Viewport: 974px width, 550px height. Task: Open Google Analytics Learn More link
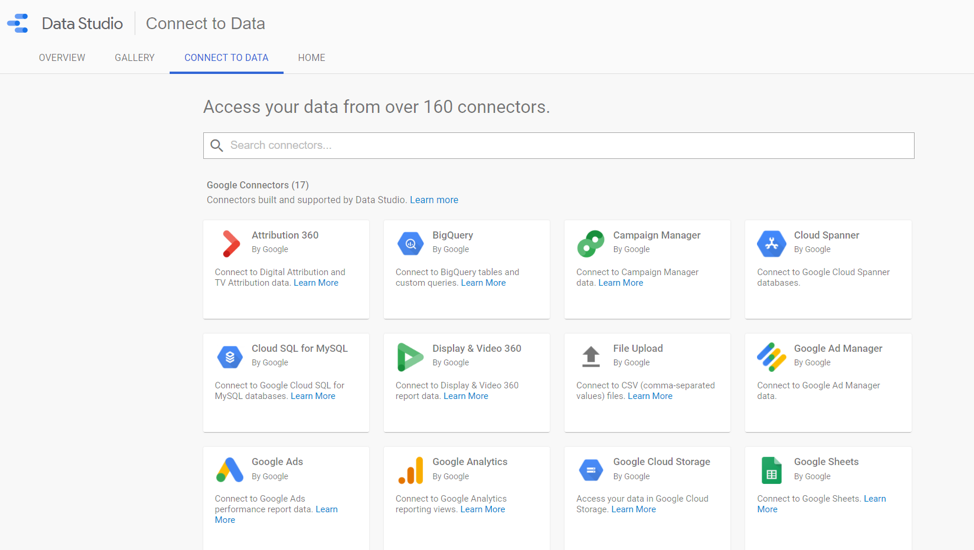tap(483, 509)
